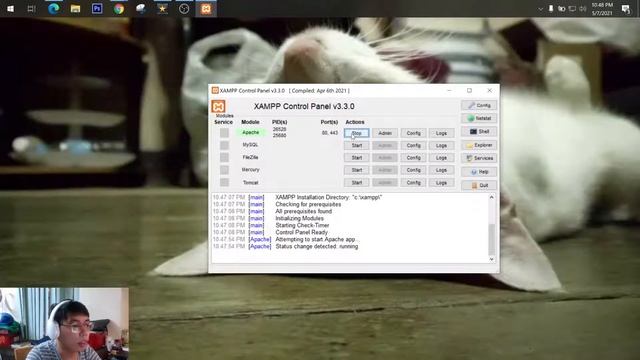Open the Mercury Logs menu

442,170
